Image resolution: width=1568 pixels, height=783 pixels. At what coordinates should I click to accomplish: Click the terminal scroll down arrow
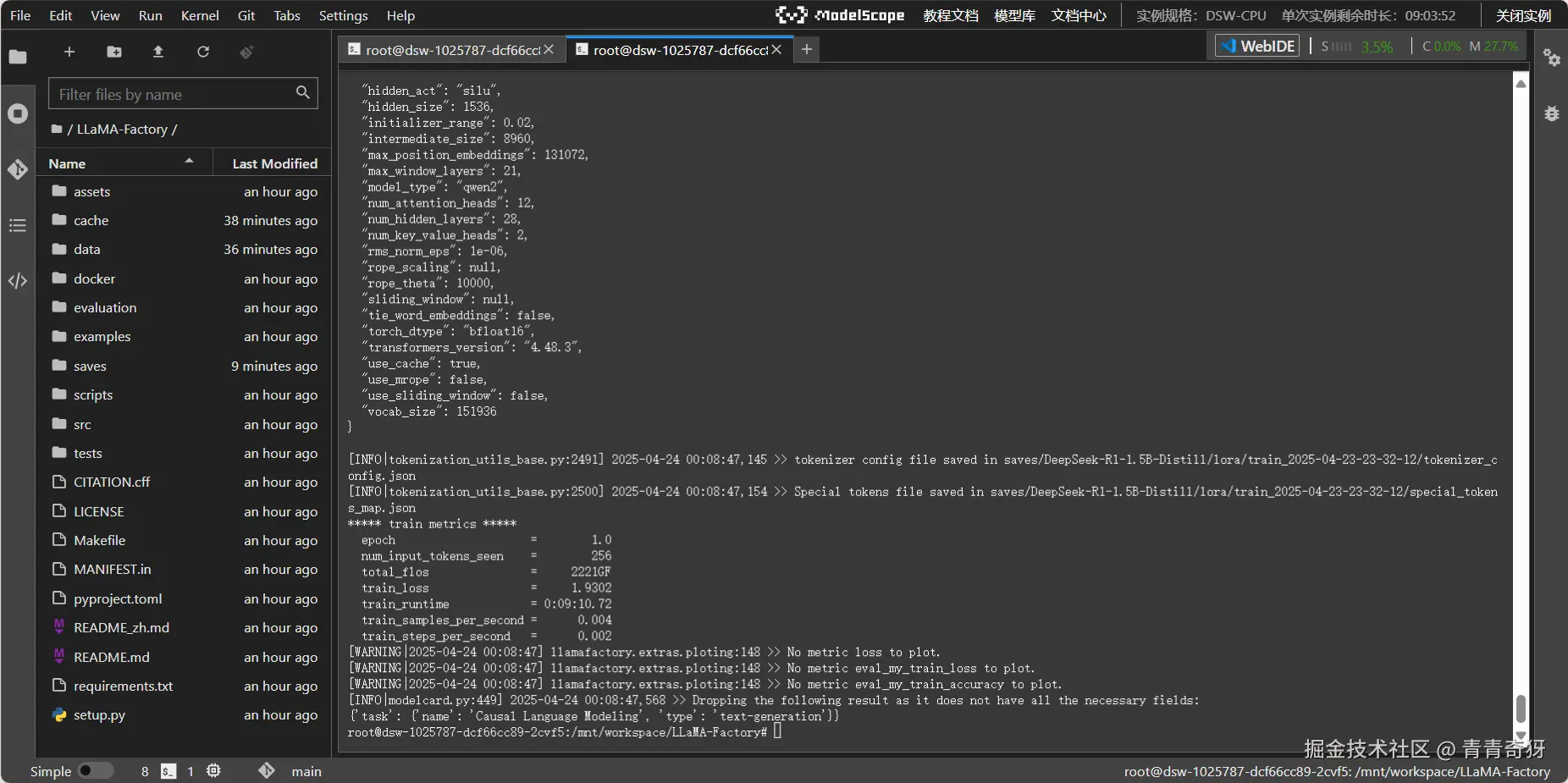point(1521,736)
